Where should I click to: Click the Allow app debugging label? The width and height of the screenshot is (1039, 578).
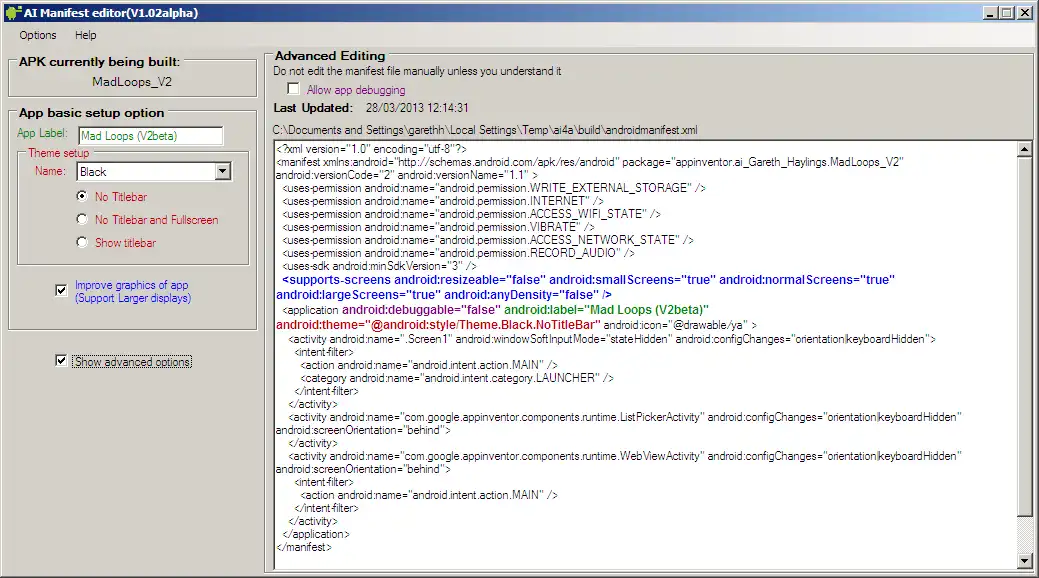[x=356, y=89]
